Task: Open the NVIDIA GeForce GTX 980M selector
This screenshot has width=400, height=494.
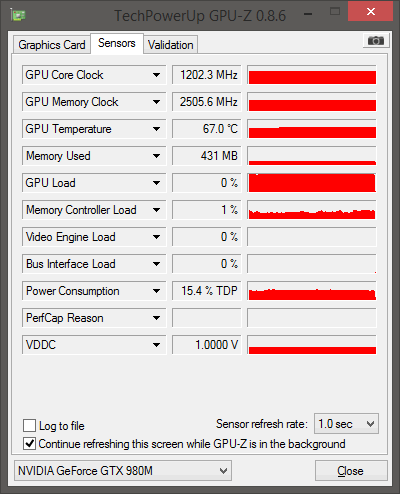Action: (x=123, y=471)
